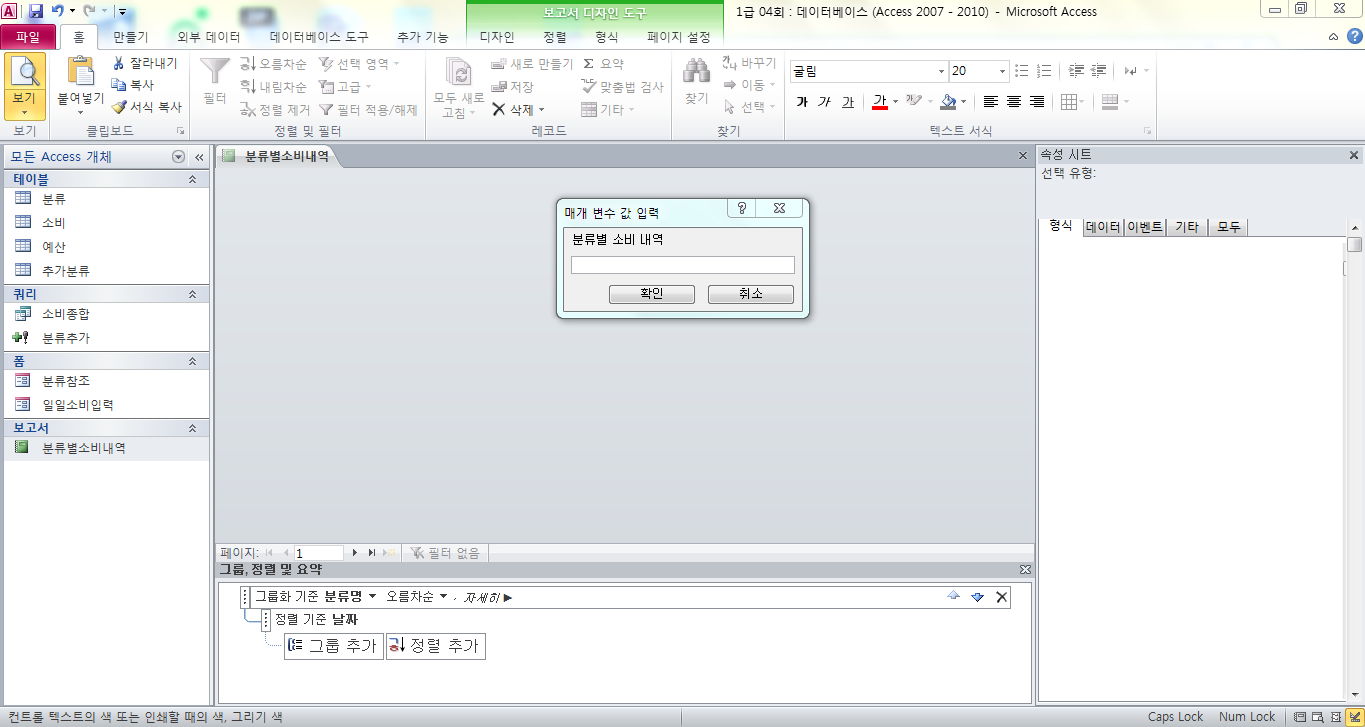The width and height of the screenshot is (1365, 727).
Task: Toggle underline text formatting
Action: click(x=848, y=102)
